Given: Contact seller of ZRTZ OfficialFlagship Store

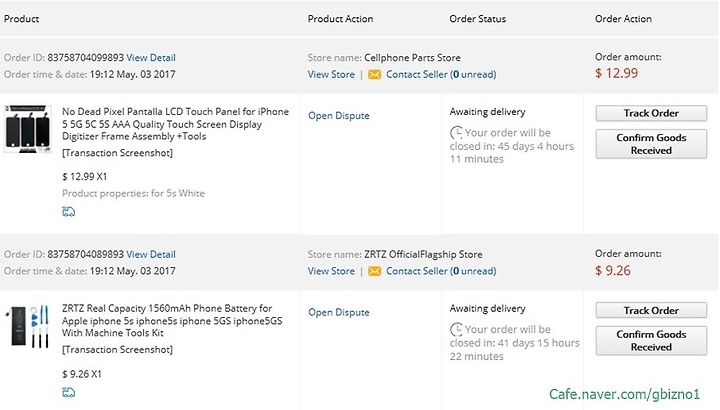Looking at the screenshot, I should (x=441, y=271).
